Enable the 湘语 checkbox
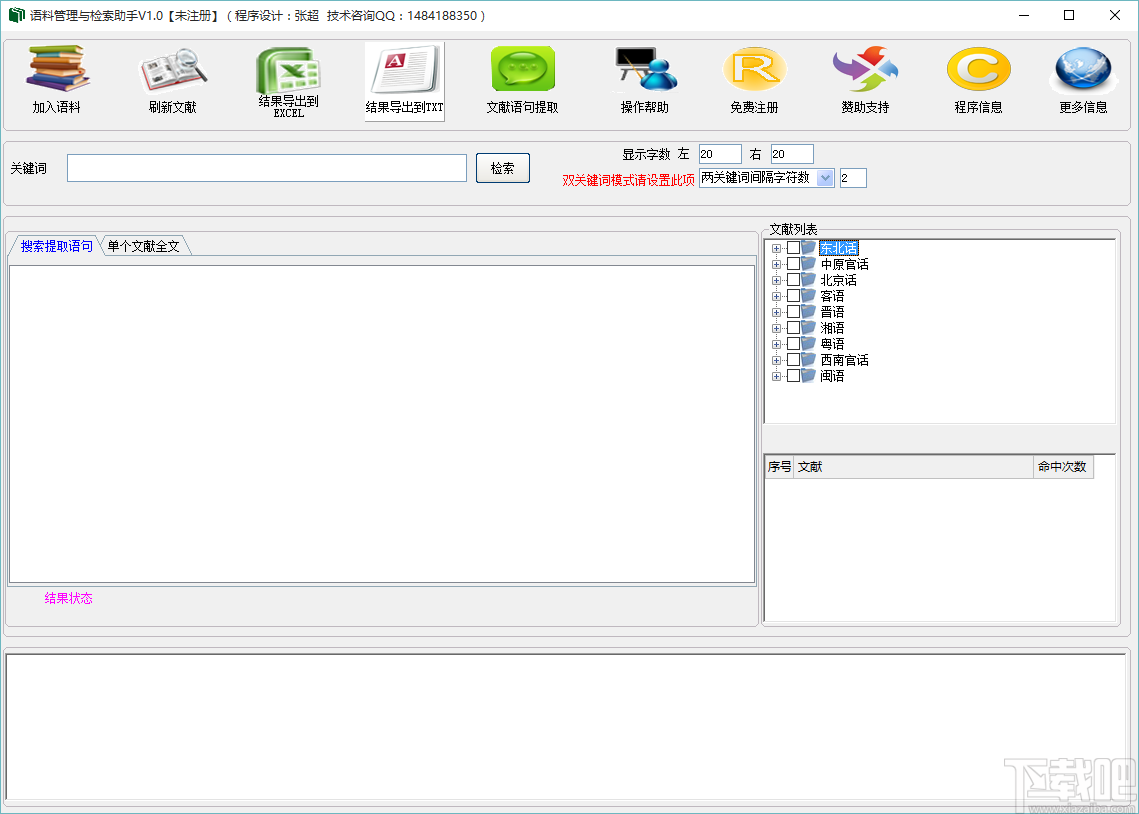This screenshot has height=814, width=1139. pos(794,327)
